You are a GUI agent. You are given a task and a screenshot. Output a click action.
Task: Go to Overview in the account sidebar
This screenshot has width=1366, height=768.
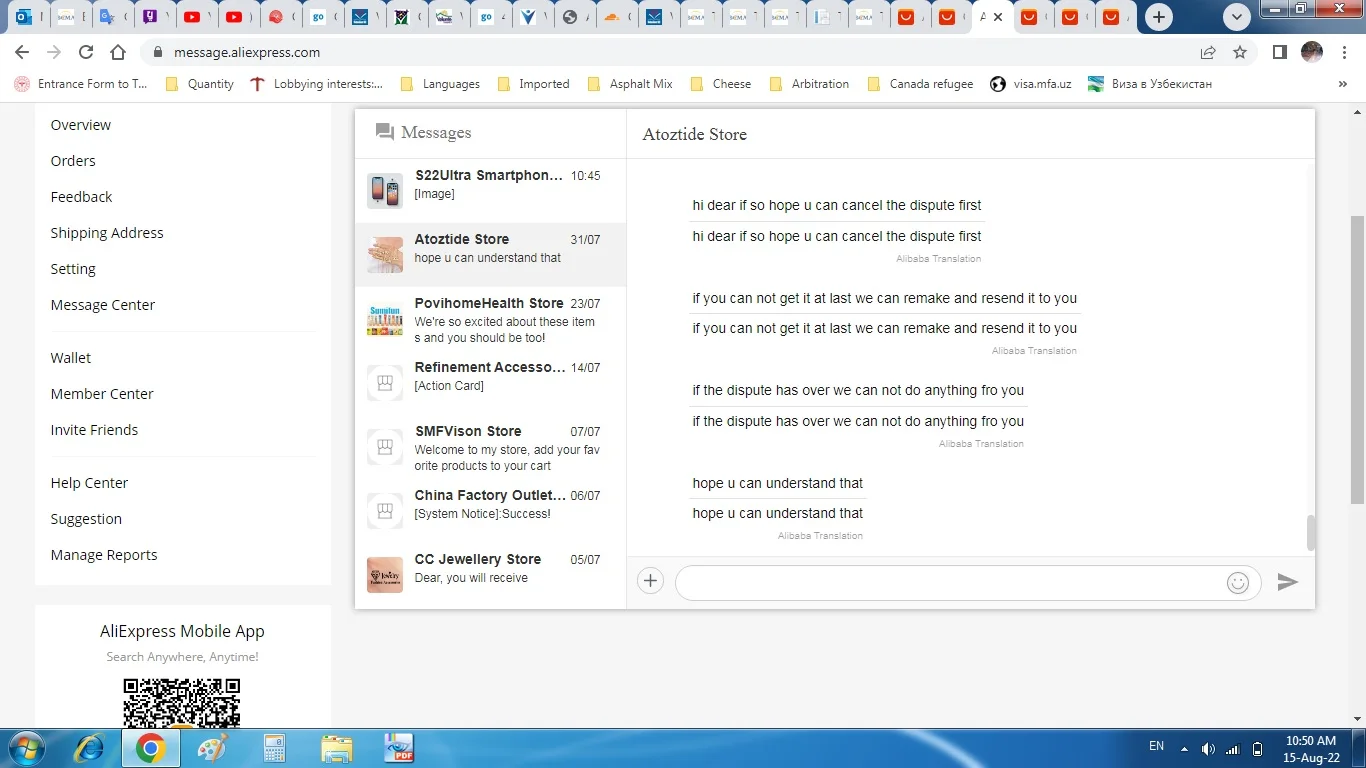click(x=81, y=125)
